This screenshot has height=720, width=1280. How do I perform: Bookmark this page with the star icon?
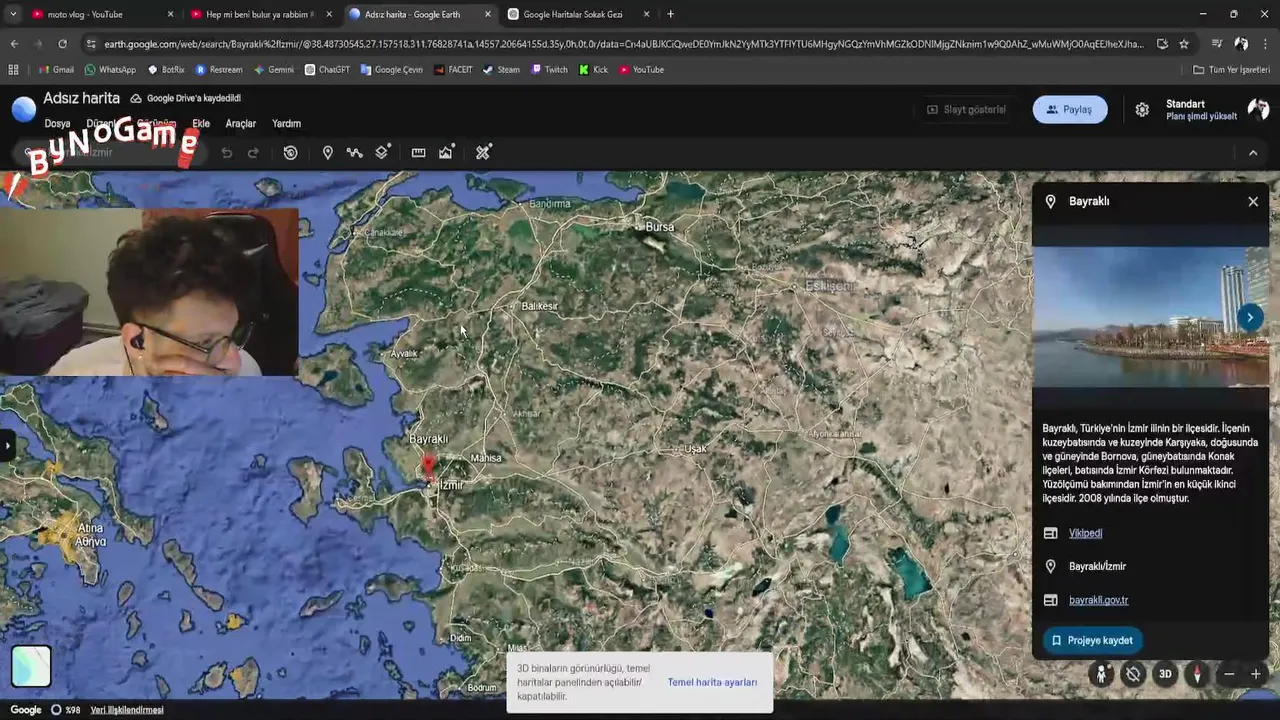1184,44
